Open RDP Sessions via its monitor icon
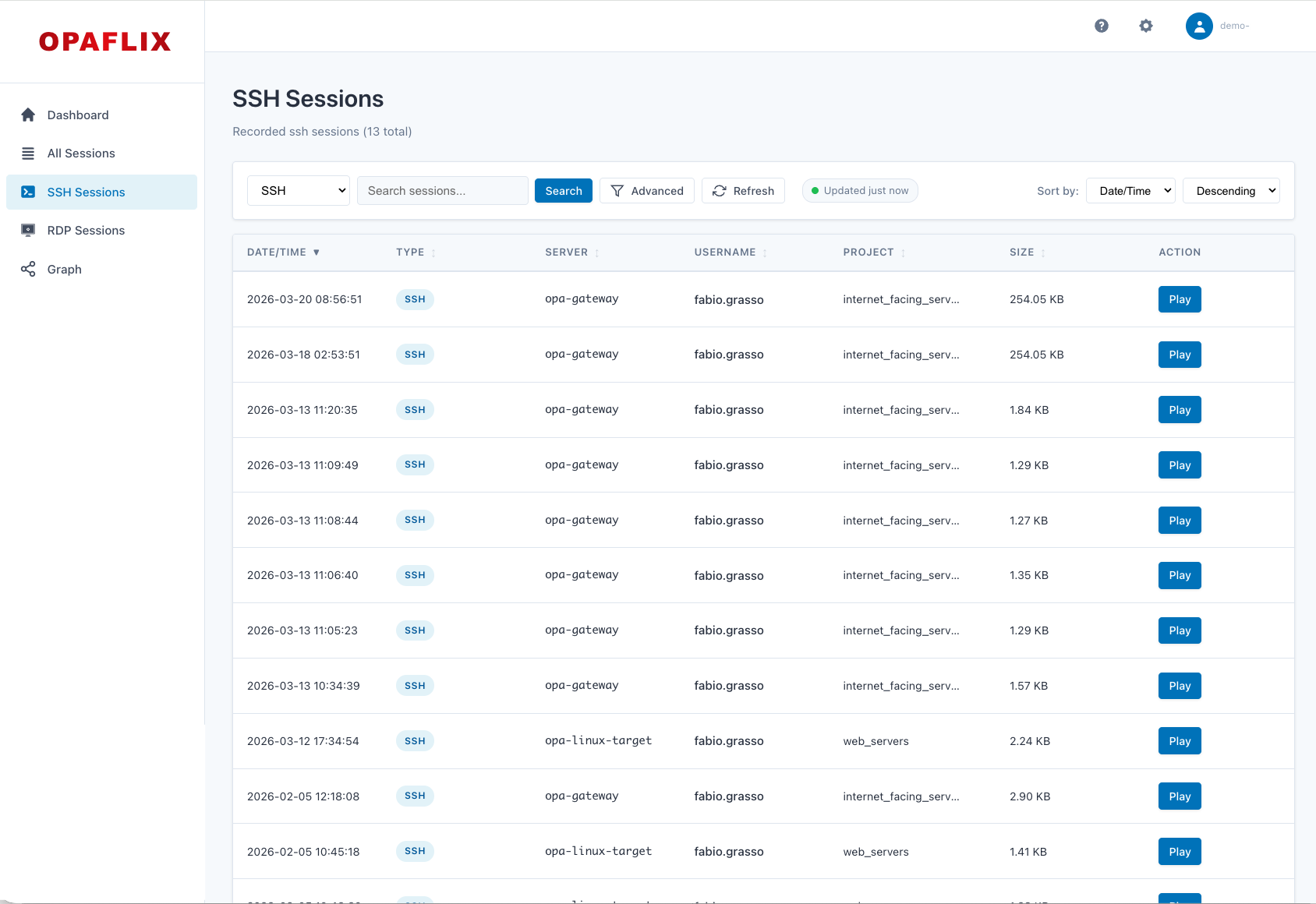1316x904 pixels. click(x=28, y=230)
